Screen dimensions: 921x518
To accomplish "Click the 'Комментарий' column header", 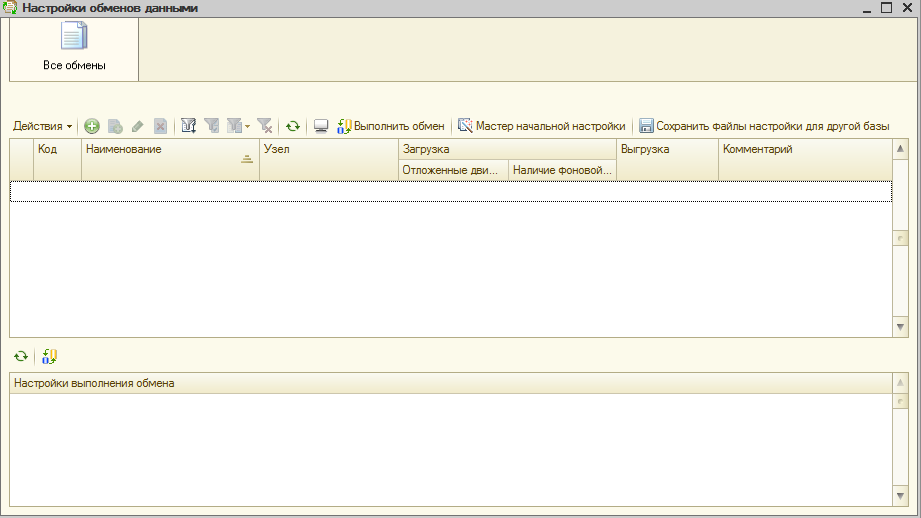I will click(800, 149).
